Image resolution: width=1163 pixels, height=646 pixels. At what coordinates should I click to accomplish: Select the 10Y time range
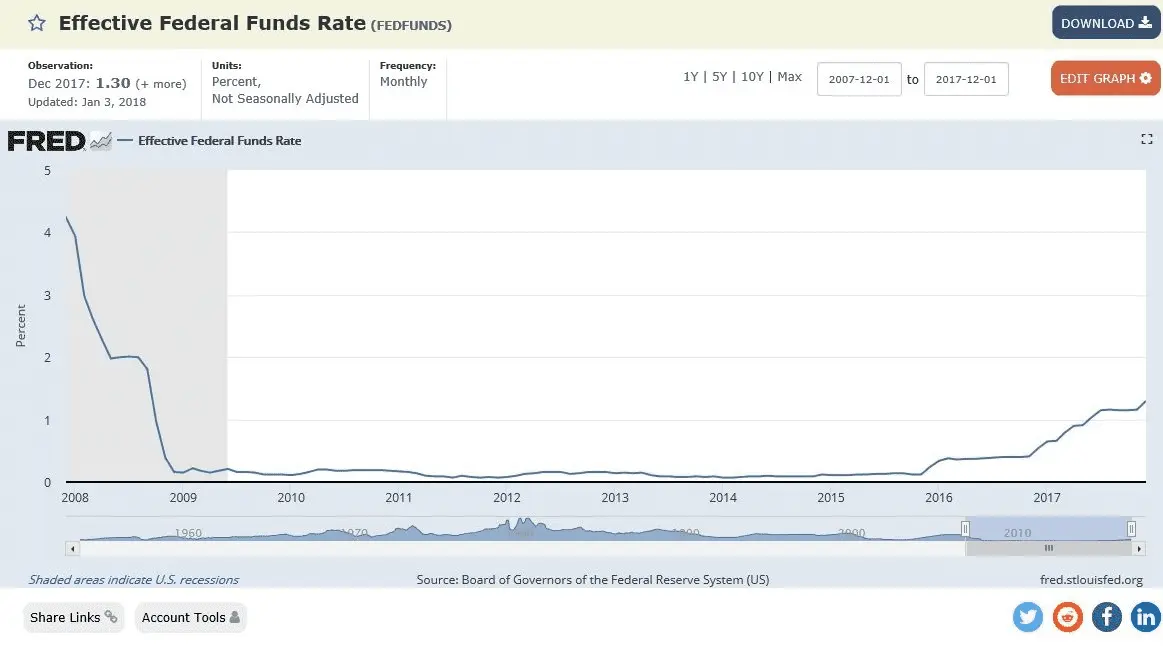click(752, 77)
